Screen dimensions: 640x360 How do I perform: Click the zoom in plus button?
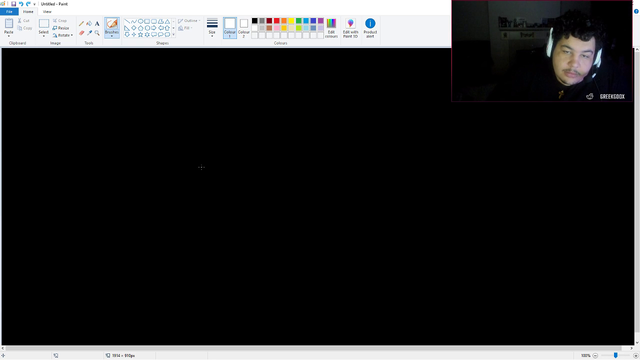click(636, 356)
